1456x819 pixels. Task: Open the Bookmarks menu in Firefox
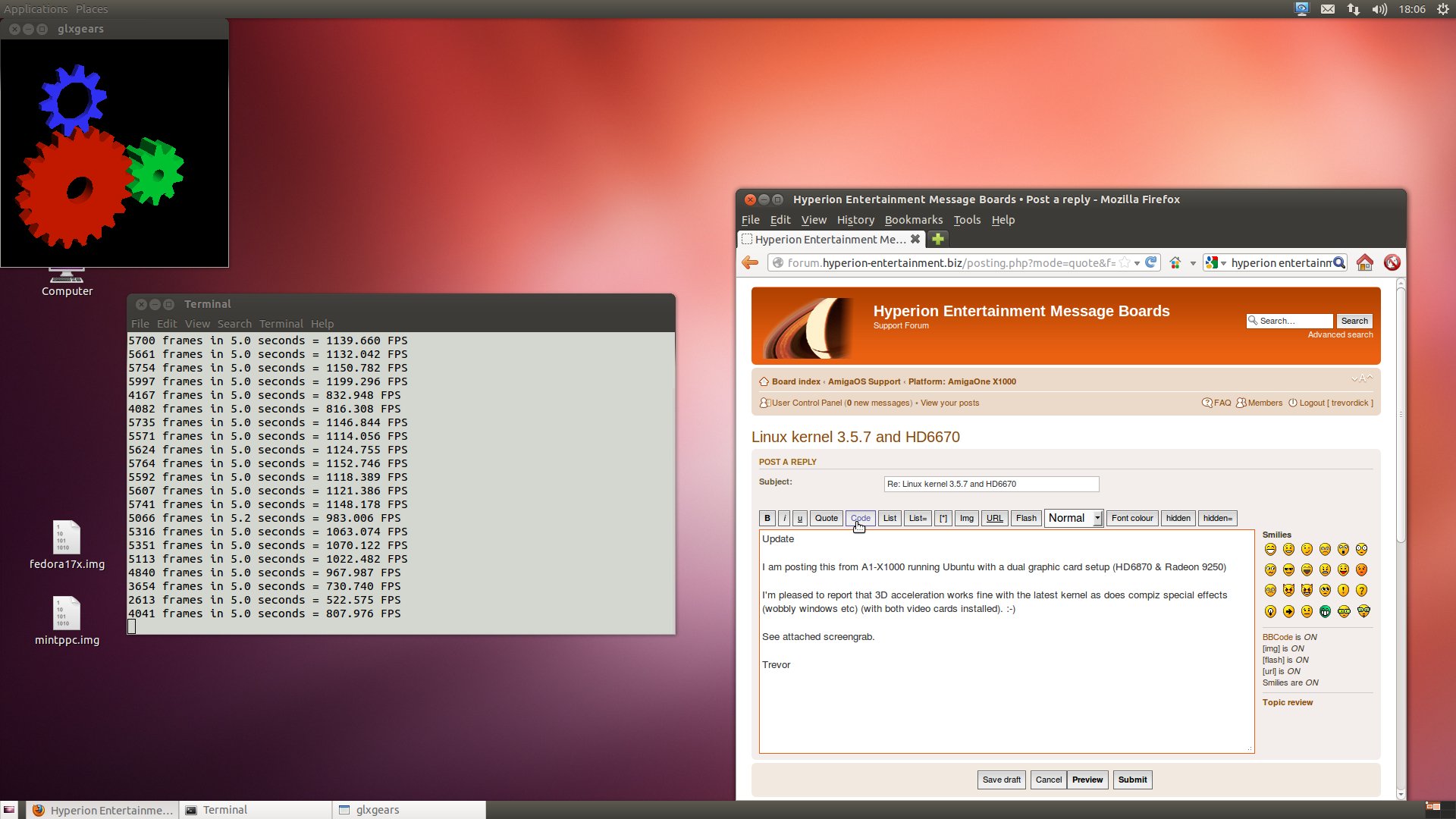coord(913,220)
